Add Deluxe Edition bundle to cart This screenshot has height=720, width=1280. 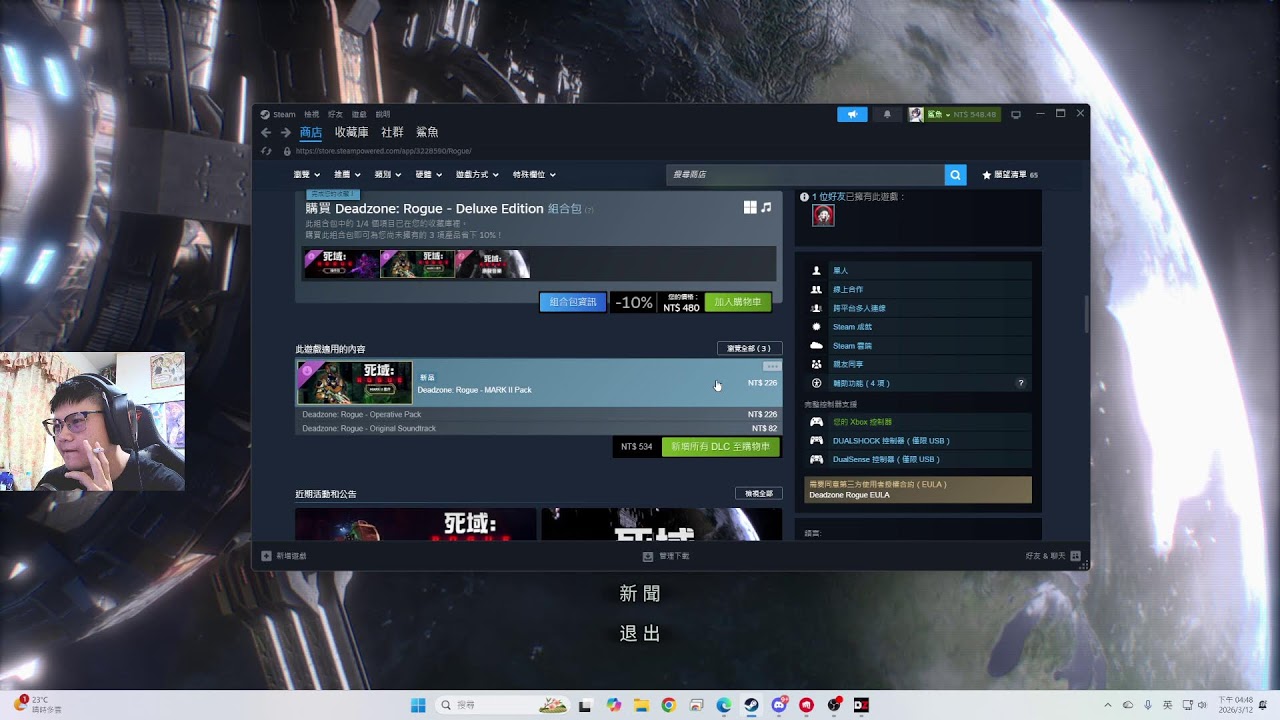coord(738,302)
